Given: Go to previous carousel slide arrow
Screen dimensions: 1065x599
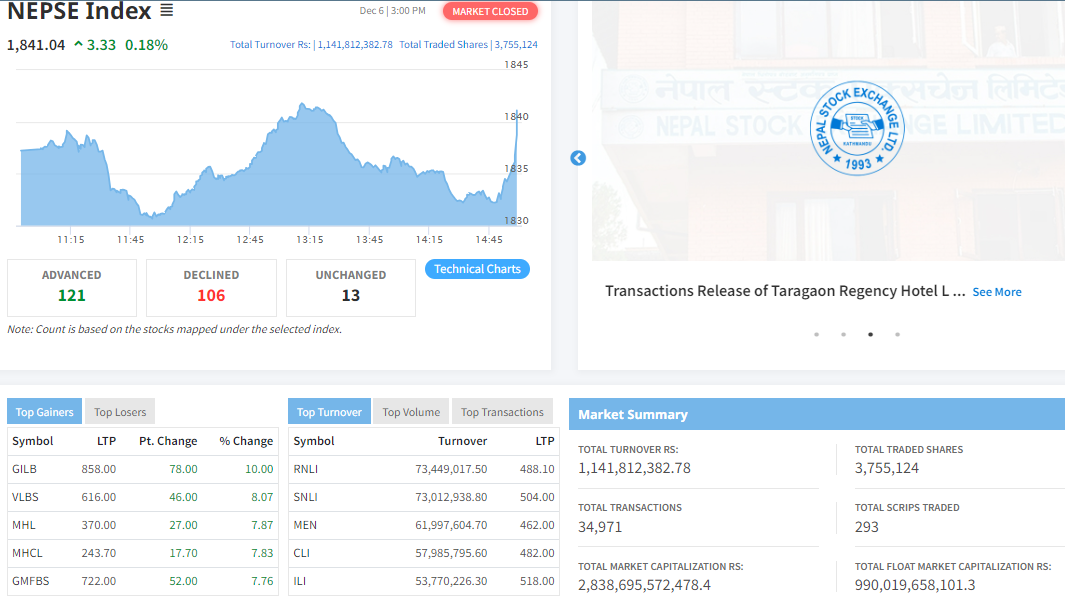Looking at the screenshot, I should pos(578,158).
